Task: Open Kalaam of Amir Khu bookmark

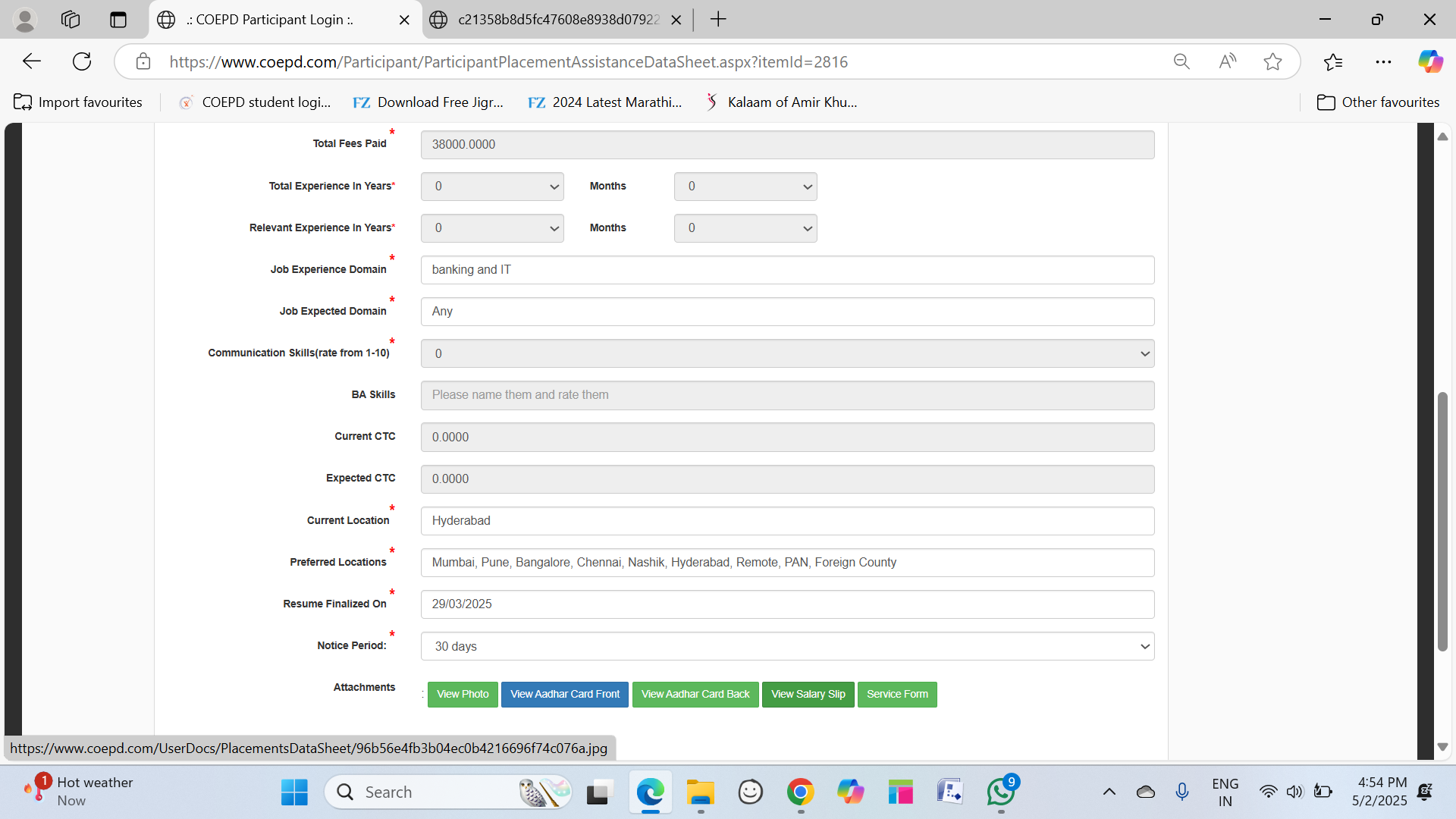Action: click(781, 102)
